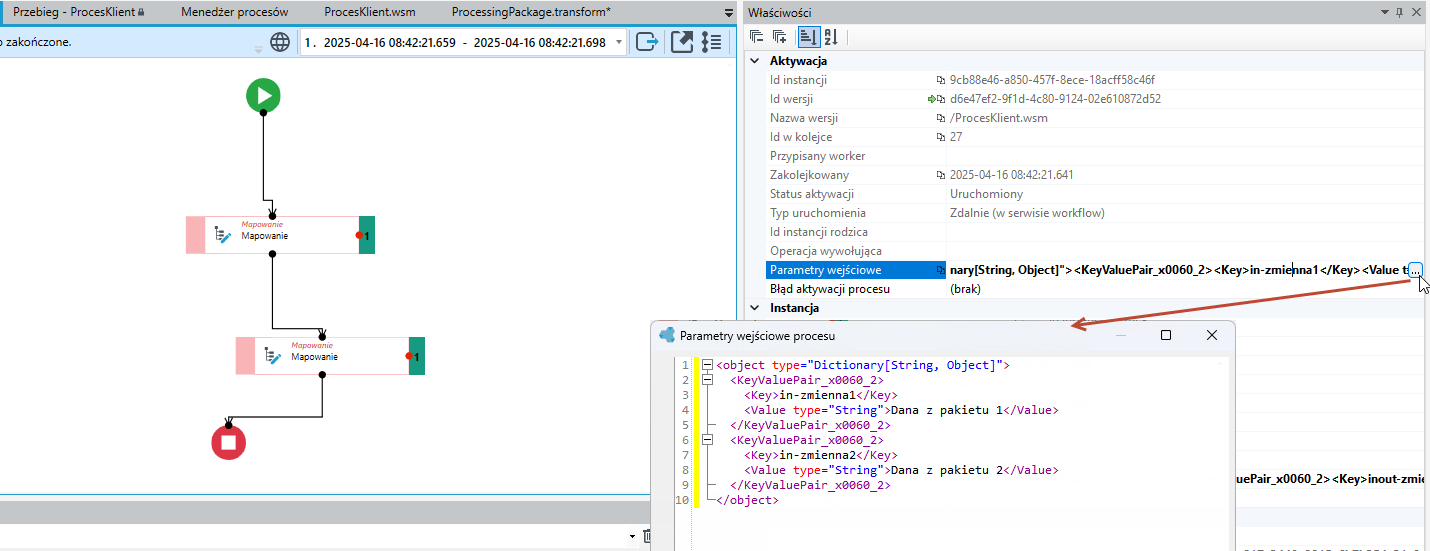Select the green start node in the diagram
The height and width of the screenshot is (551, 1430).
tap(263, 96)
